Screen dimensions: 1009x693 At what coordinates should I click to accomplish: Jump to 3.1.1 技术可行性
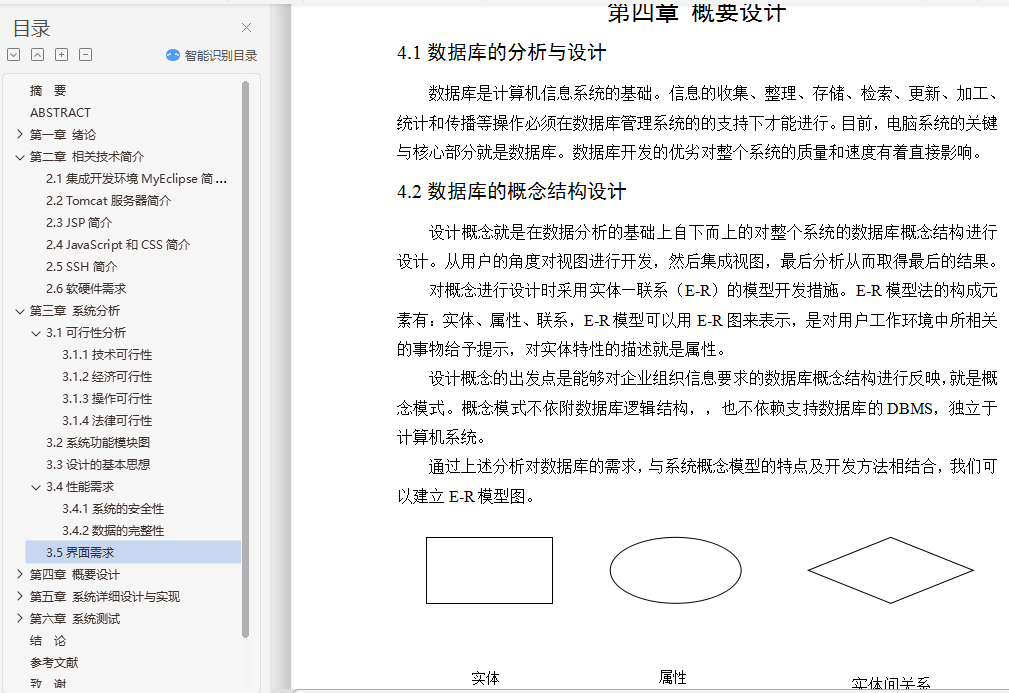click(x=107, y=355)
